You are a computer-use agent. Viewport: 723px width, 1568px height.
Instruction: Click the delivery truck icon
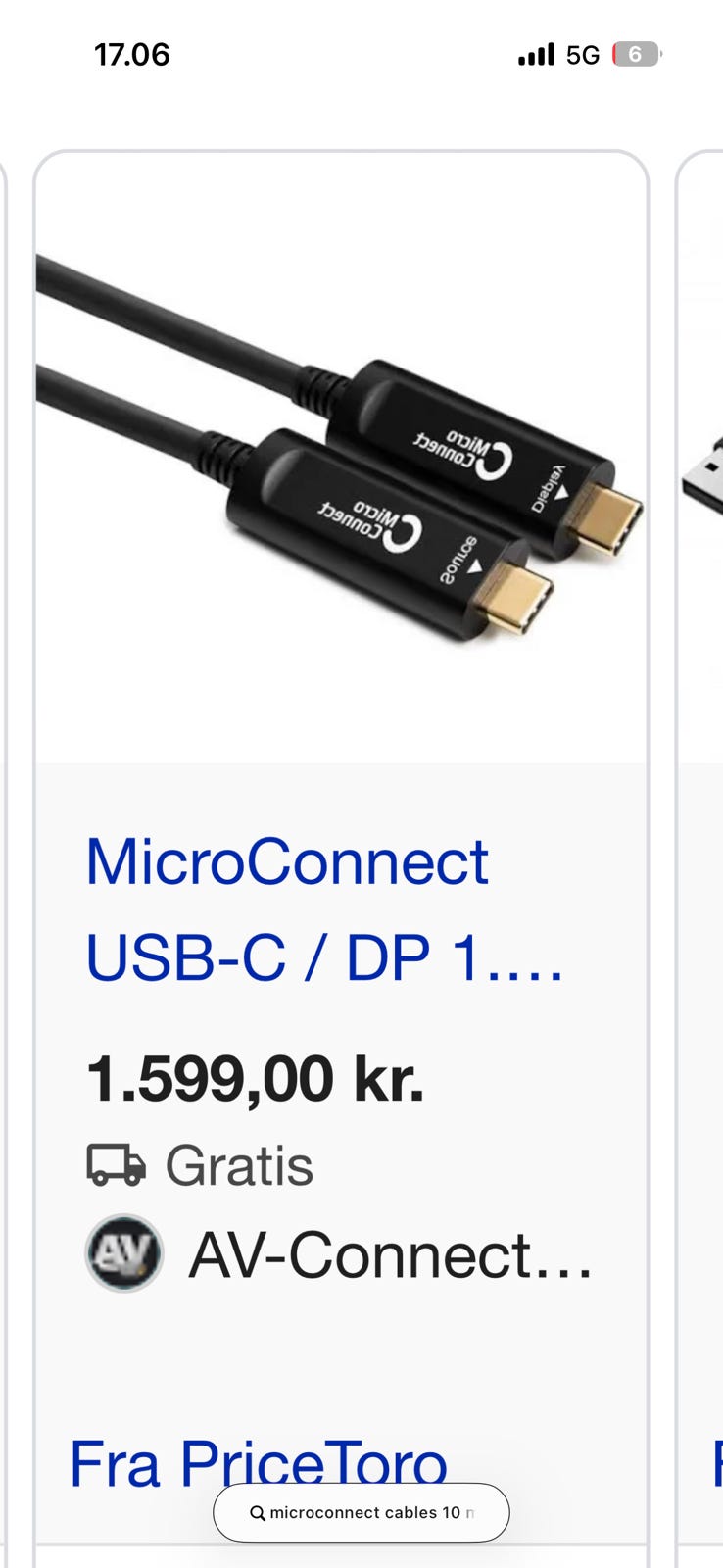coord(117,1165)
